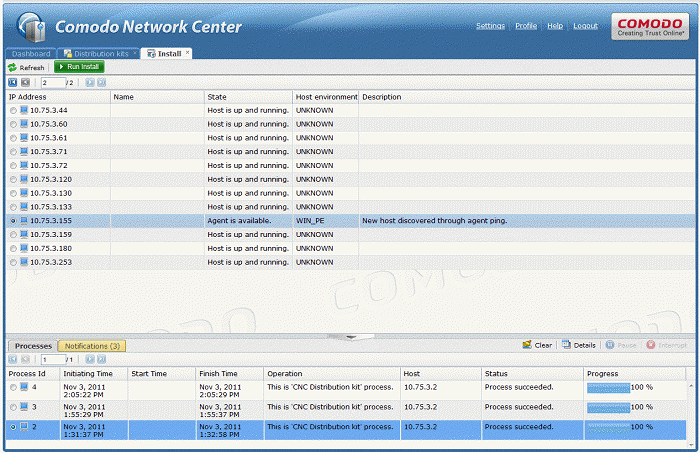Click progress bar of process 2
700x453 pixels.
608,428
